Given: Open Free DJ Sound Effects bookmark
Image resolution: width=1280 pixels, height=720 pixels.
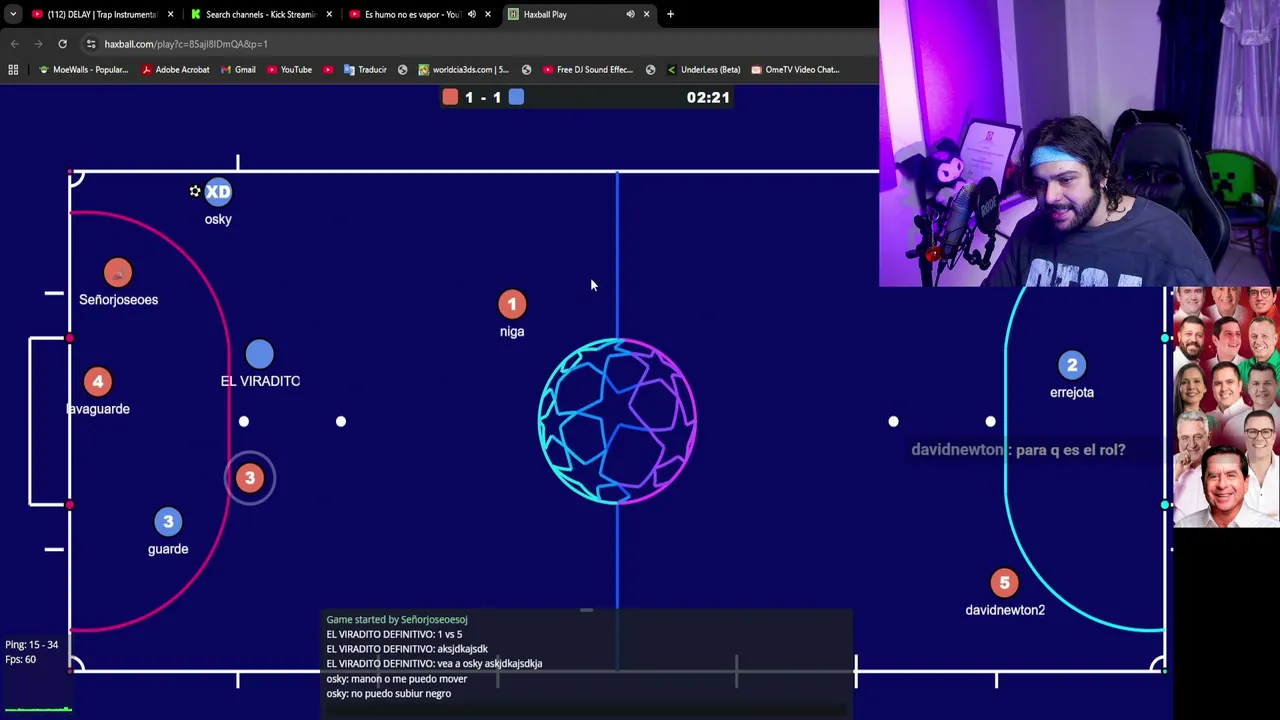Looking at the screenshot, I should pyautogui.click(x=588, y=69).
